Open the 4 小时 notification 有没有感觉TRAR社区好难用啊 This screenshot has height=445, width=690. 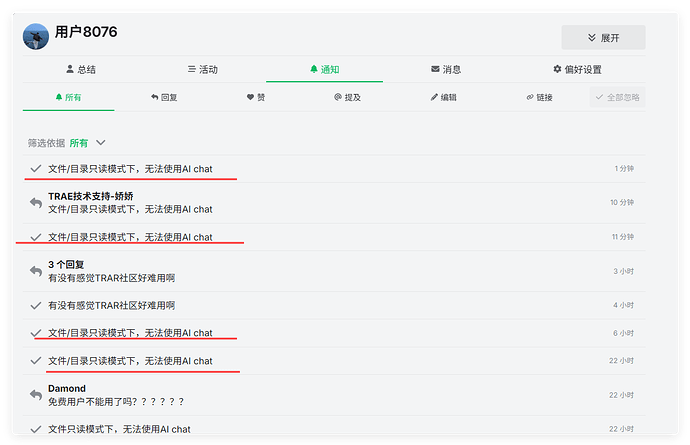pyautogui.click(x=334, y=305)
